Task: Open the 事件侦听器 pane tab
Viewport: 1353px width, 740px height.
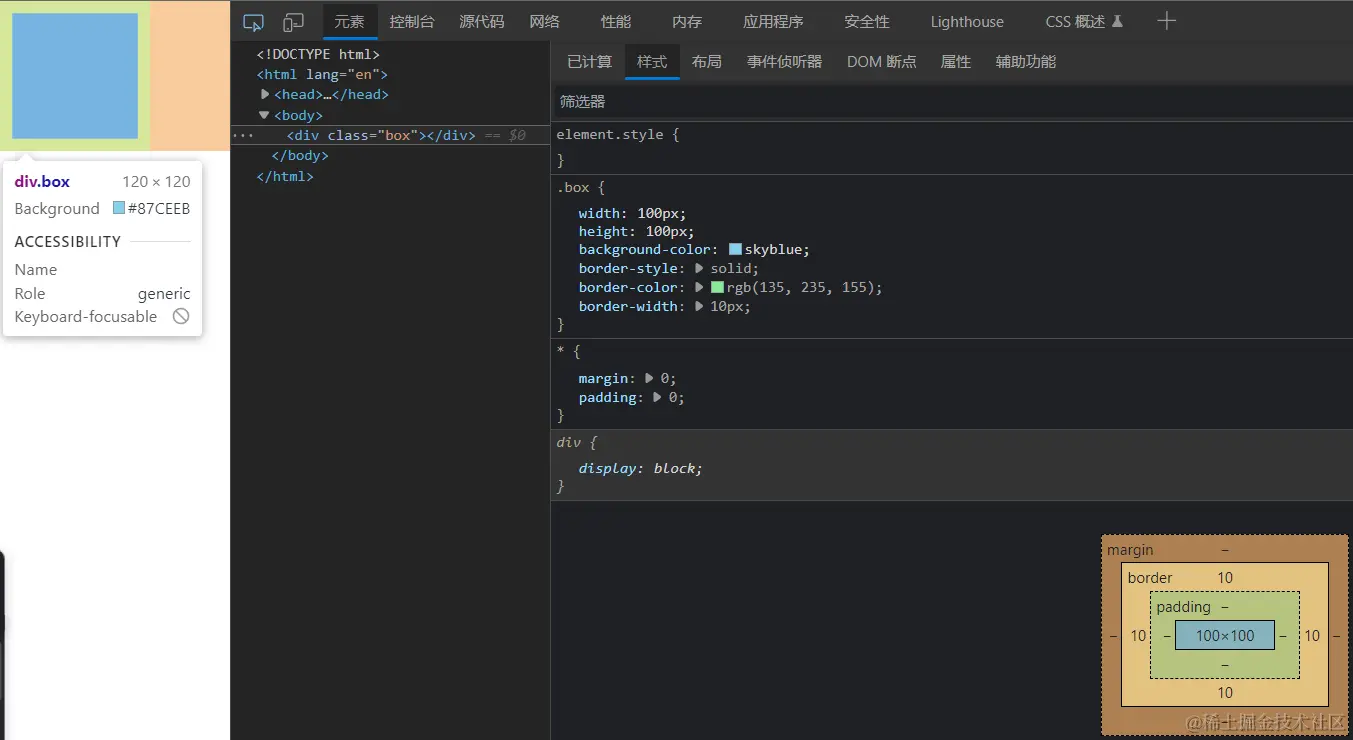Action: [x=785, y=62]
